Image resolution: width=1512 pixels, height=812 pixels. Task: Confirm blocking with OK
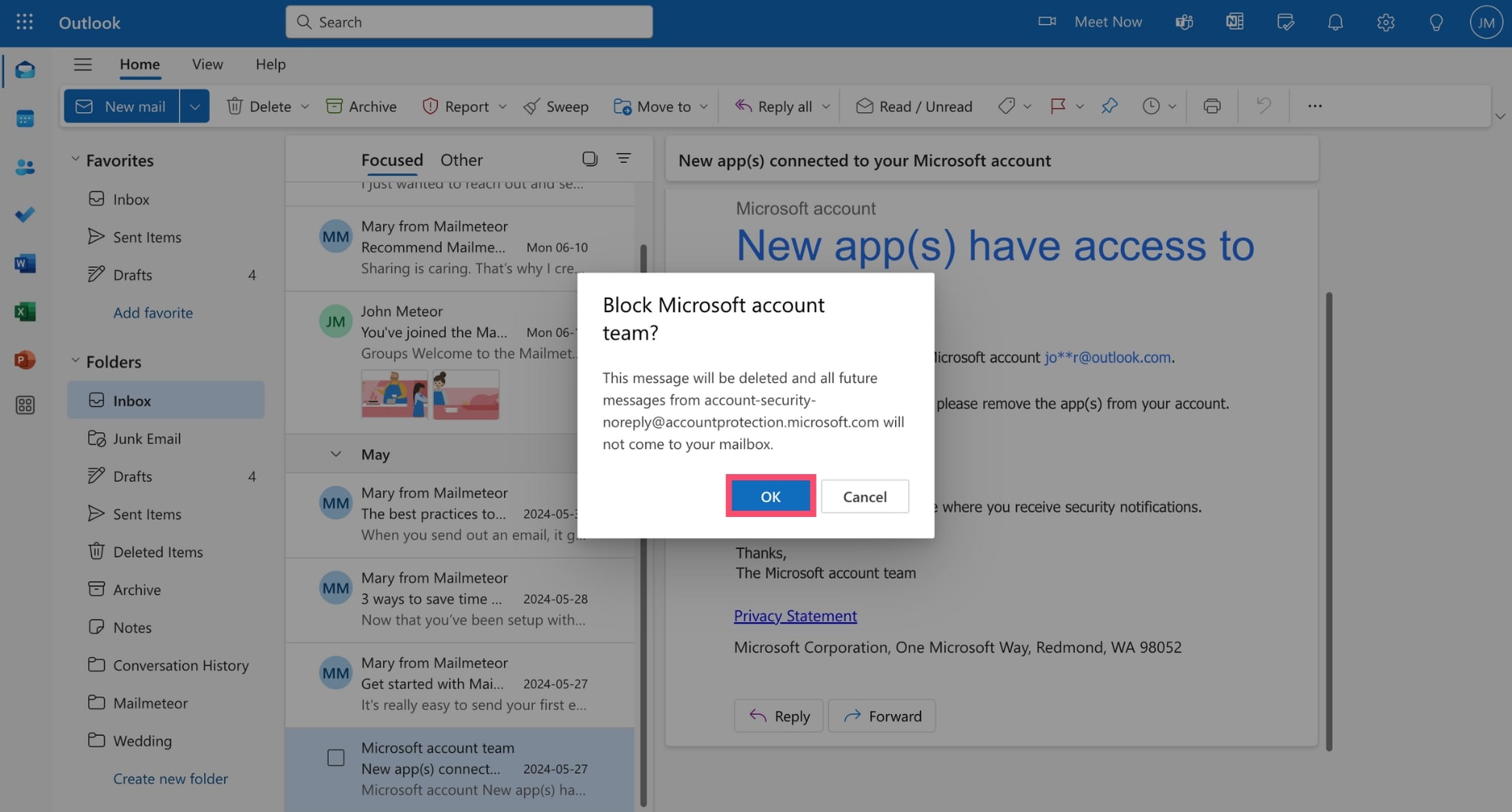click(x=770, y=496)
